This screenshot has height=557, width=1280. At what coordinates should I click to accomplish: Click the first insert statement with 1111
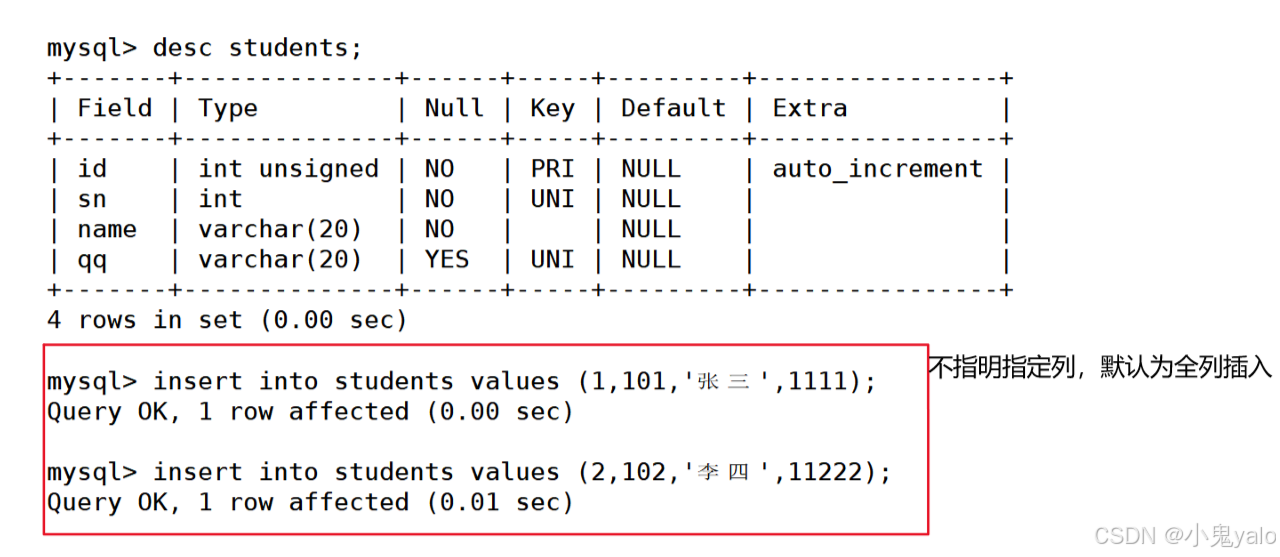point(461,381)
